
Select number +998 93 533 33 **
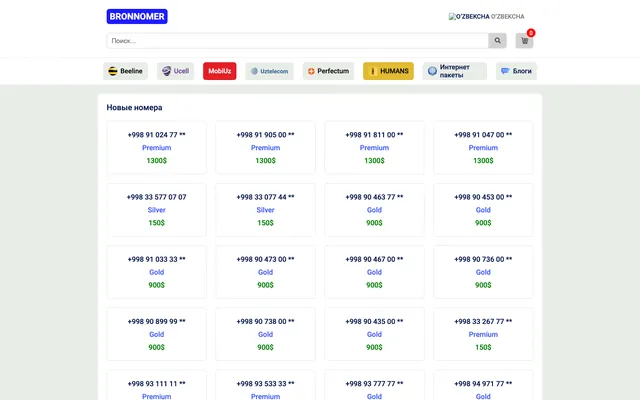(265, 385)
